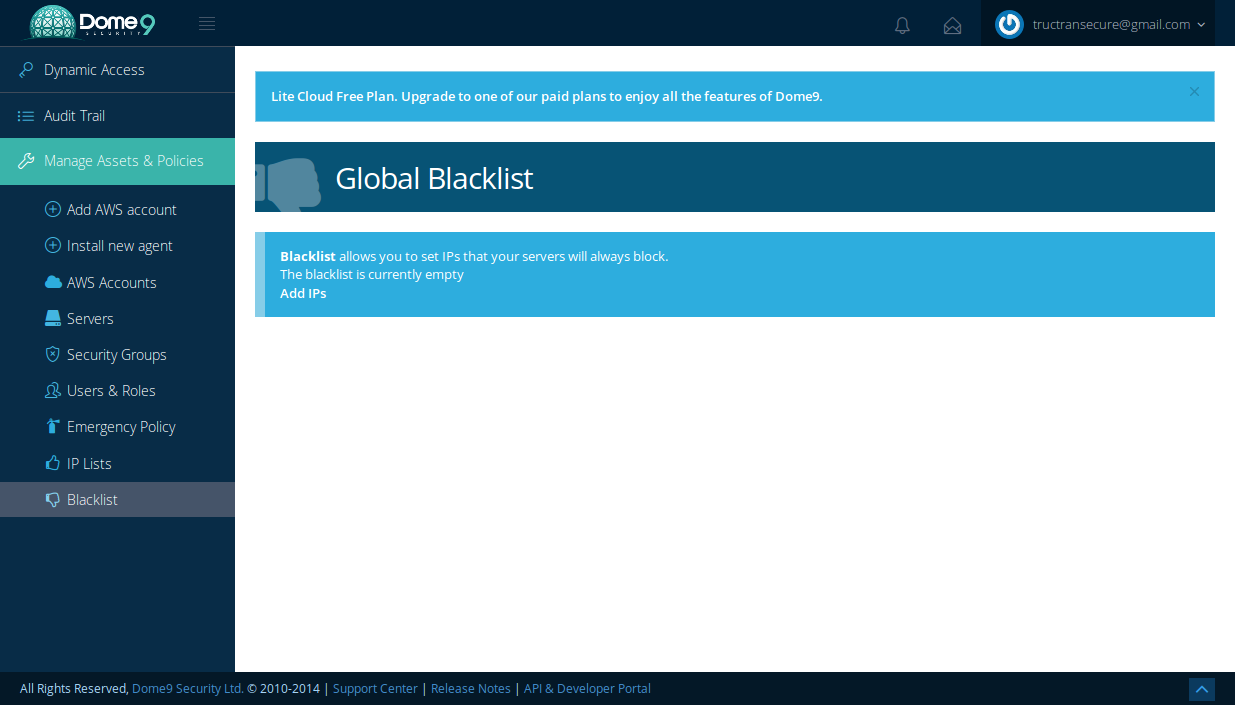Click the notifications bell icon
This screenshot has width=1235, height=705.
[x=902, y=25]
